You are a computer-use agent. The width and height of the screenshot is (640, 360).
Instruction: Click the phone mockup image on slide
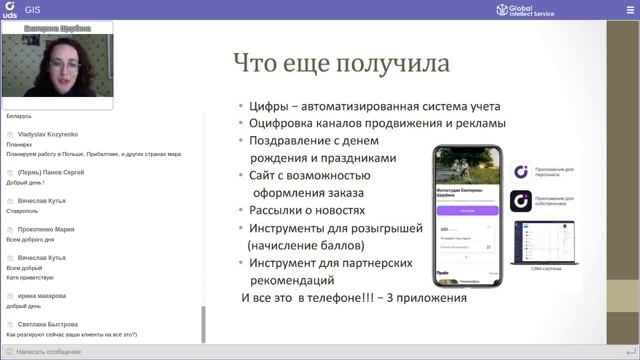coord(467,216)
